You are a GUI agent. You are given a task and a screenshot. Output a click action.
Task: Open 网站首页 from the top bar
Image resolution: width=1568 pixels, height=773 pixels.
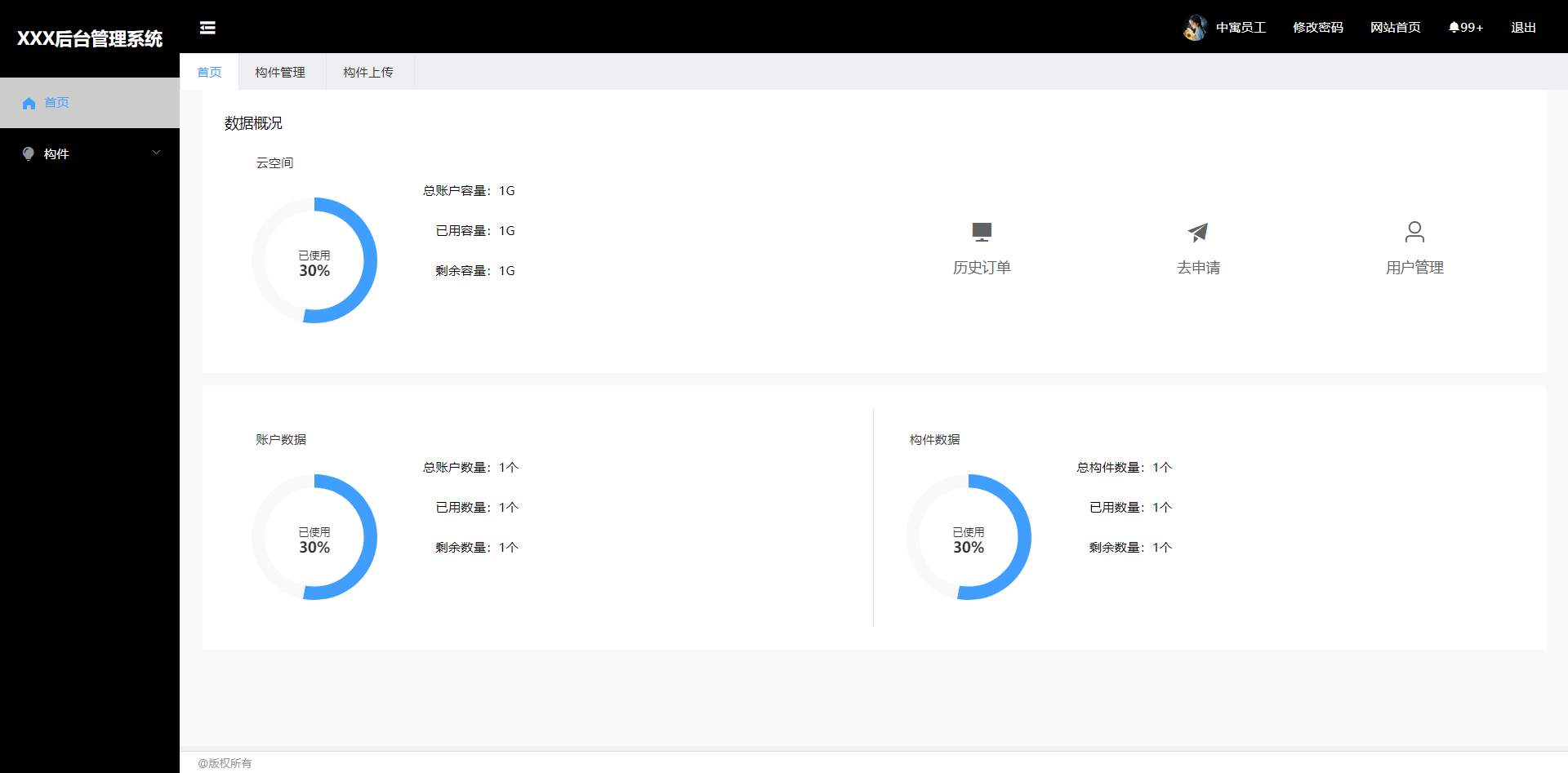tap(1394, 27)
